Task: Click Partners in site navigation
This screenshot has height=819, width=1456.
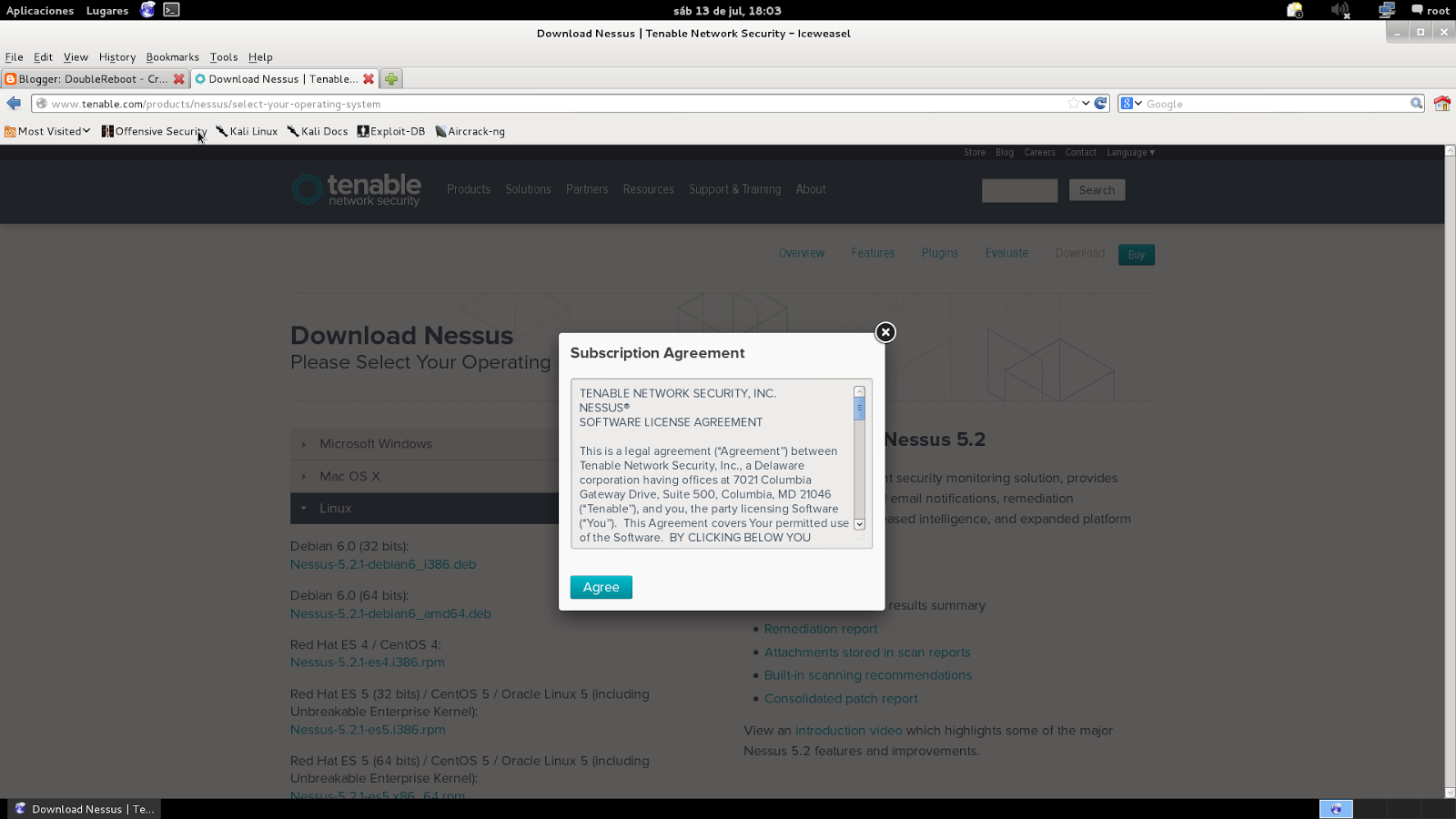Action: [x=587, y=189]
